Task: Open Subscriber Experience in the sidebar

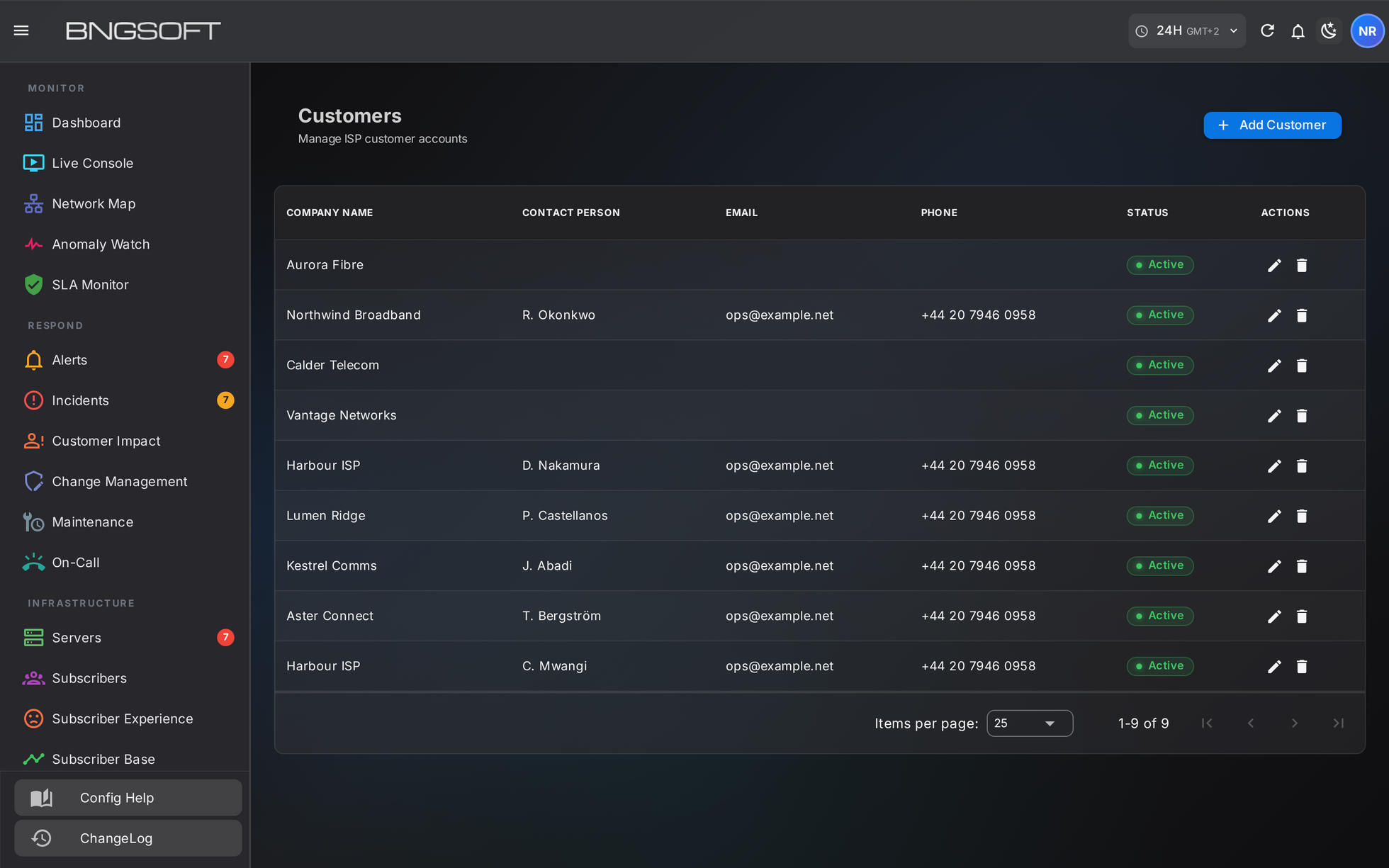Action: 125,718
